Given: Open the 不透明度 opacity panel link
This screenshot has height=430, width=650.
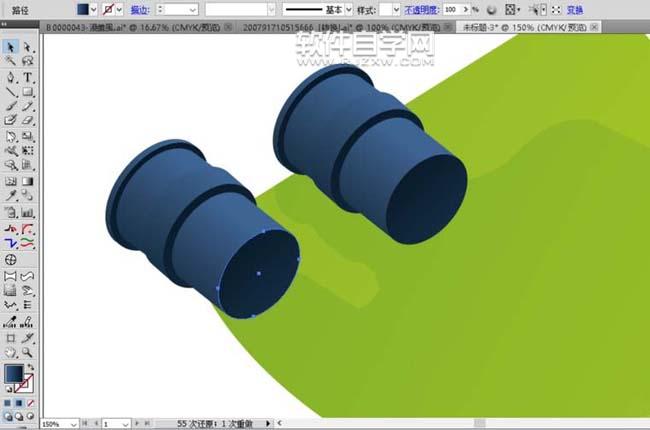Looking at the screenshot, I should [x=422, y=10].
